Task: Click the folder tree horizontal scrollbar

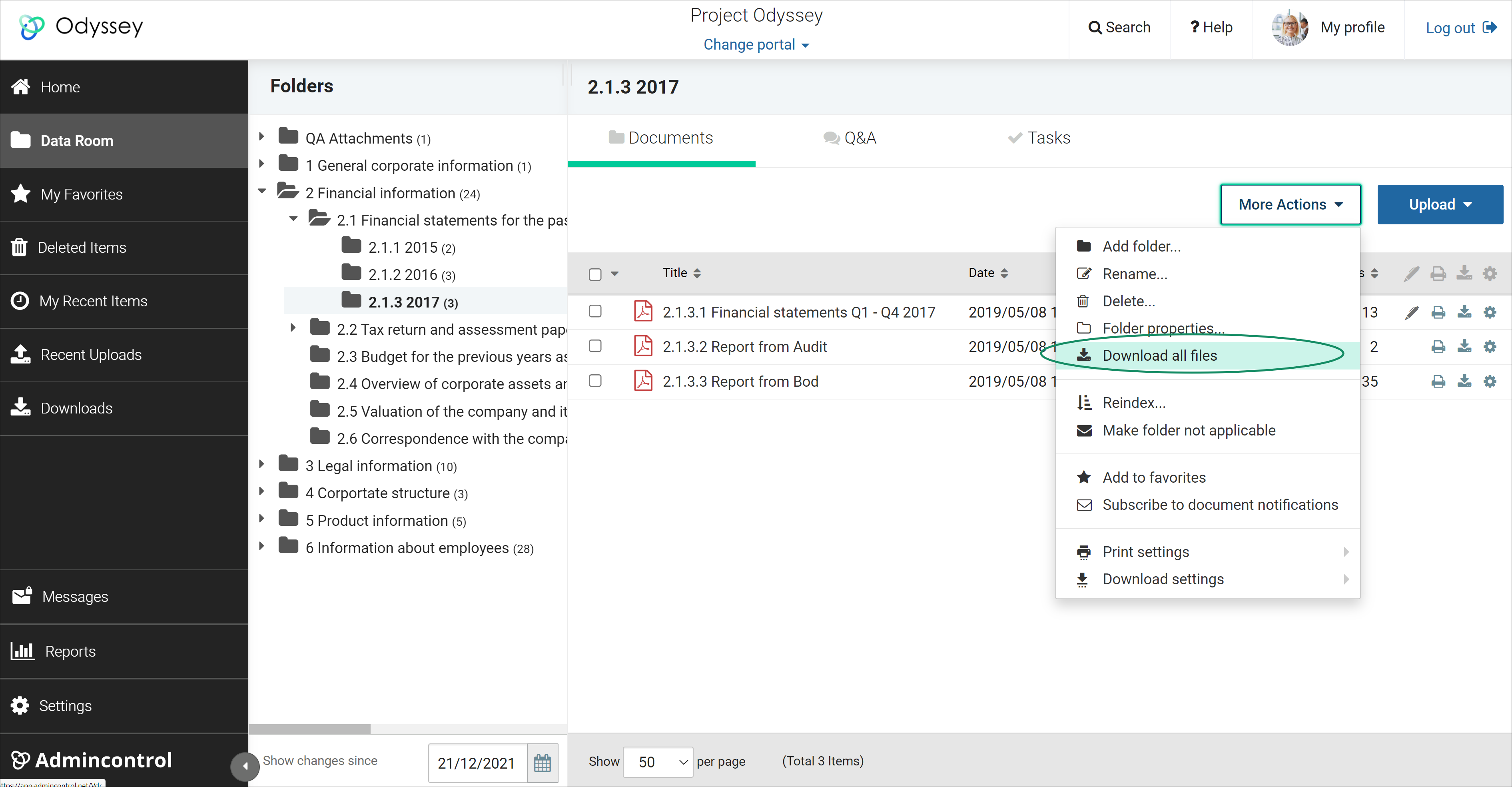Action: 309,729
